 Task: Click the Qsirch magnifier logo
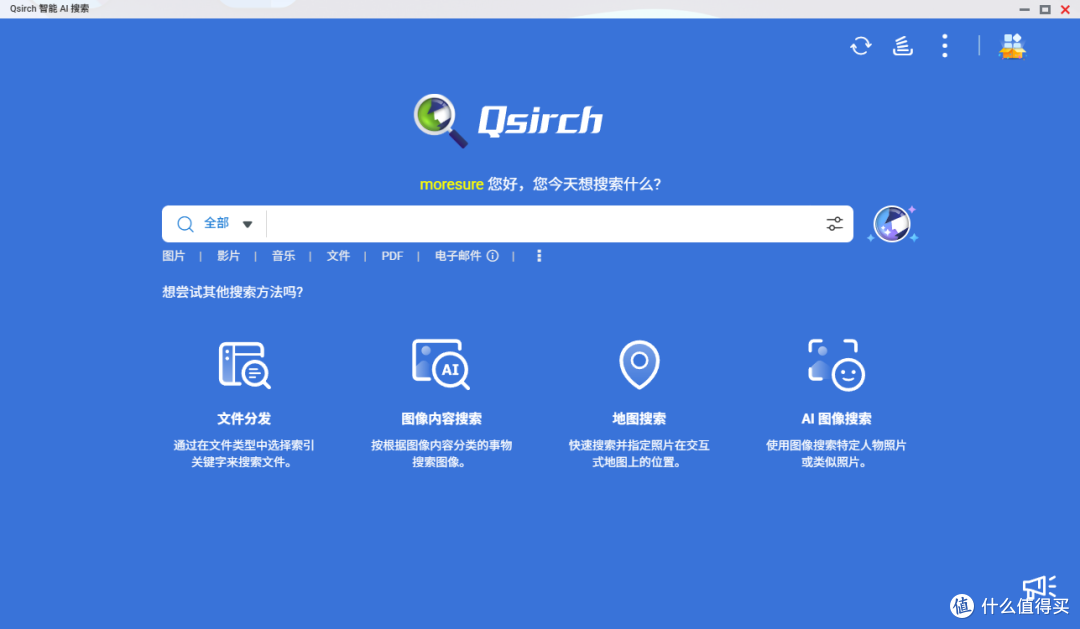440,121
